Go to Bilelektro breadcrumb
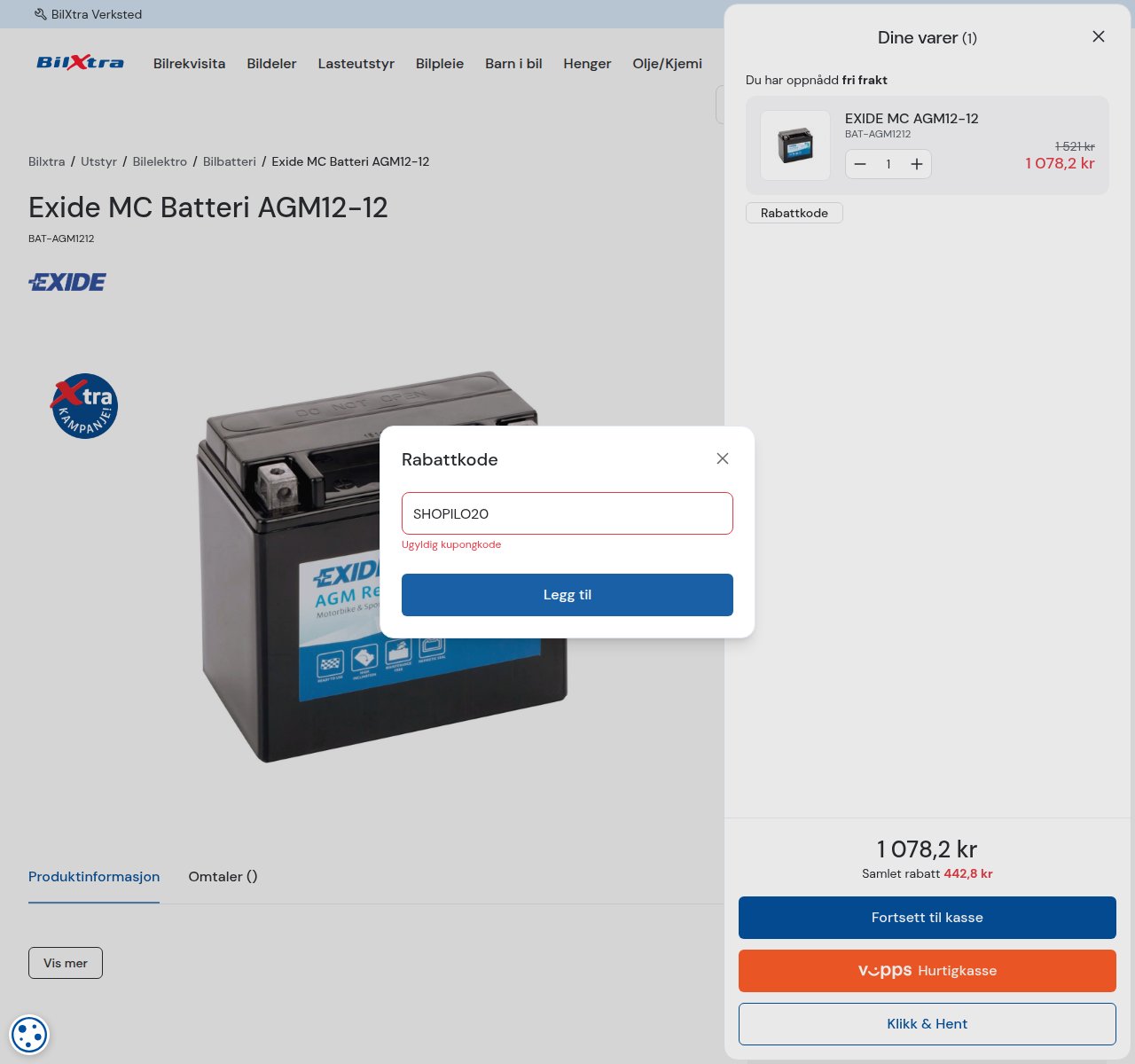Image resolution: width=1135 pixels, height=1064 pixels. 160,161
